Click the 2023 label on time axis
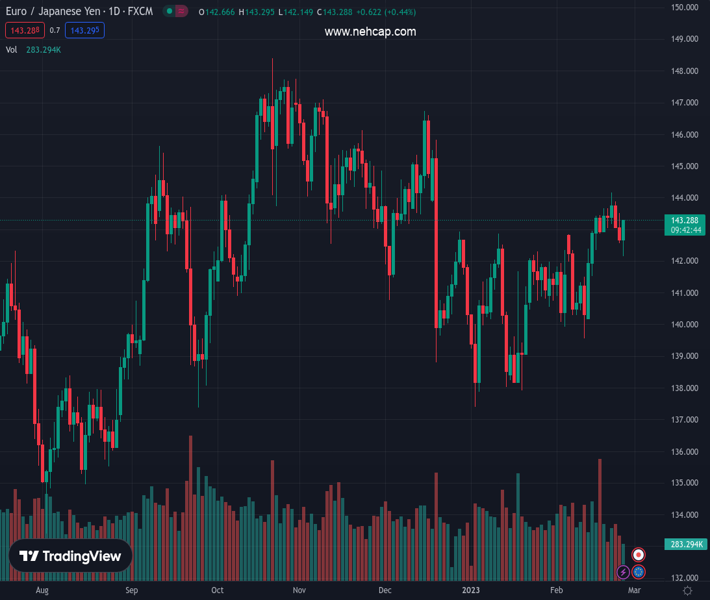710x600 pixels. tap(471, 591)
